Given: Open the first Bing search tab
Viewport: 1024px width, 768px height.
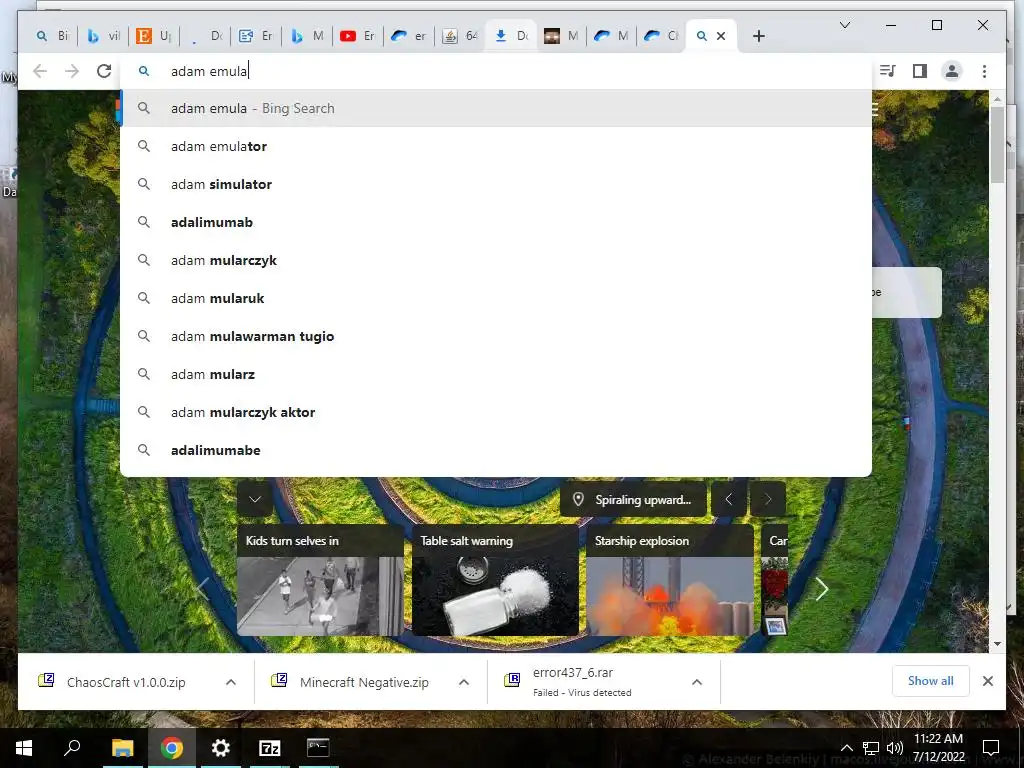Looking at the screenshot, I should tap(52, 36).
